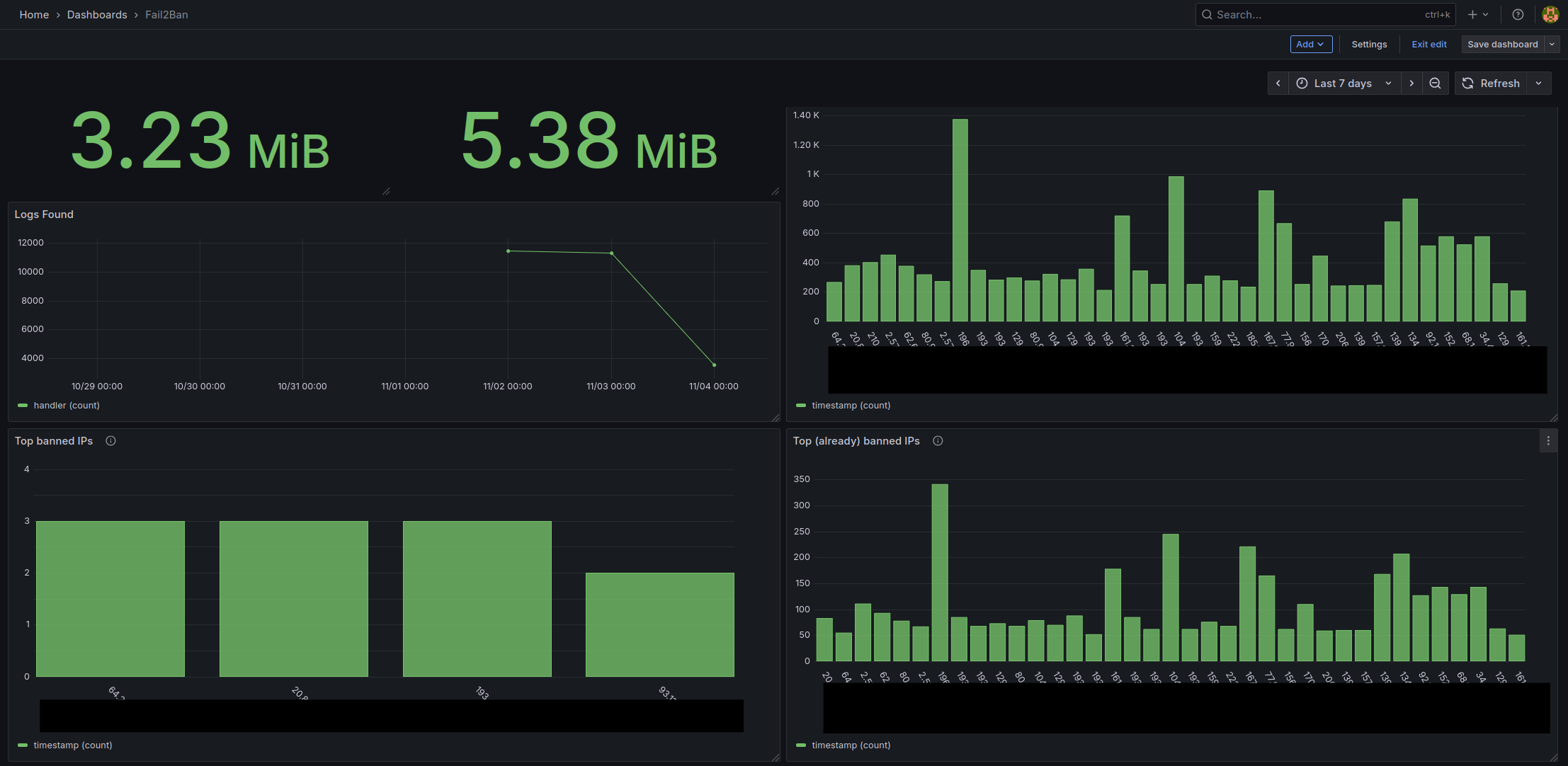Toggle timestamp (count) series in Top banned IPs
Screen dimensions: 1568x766
[x=73, y=745]
